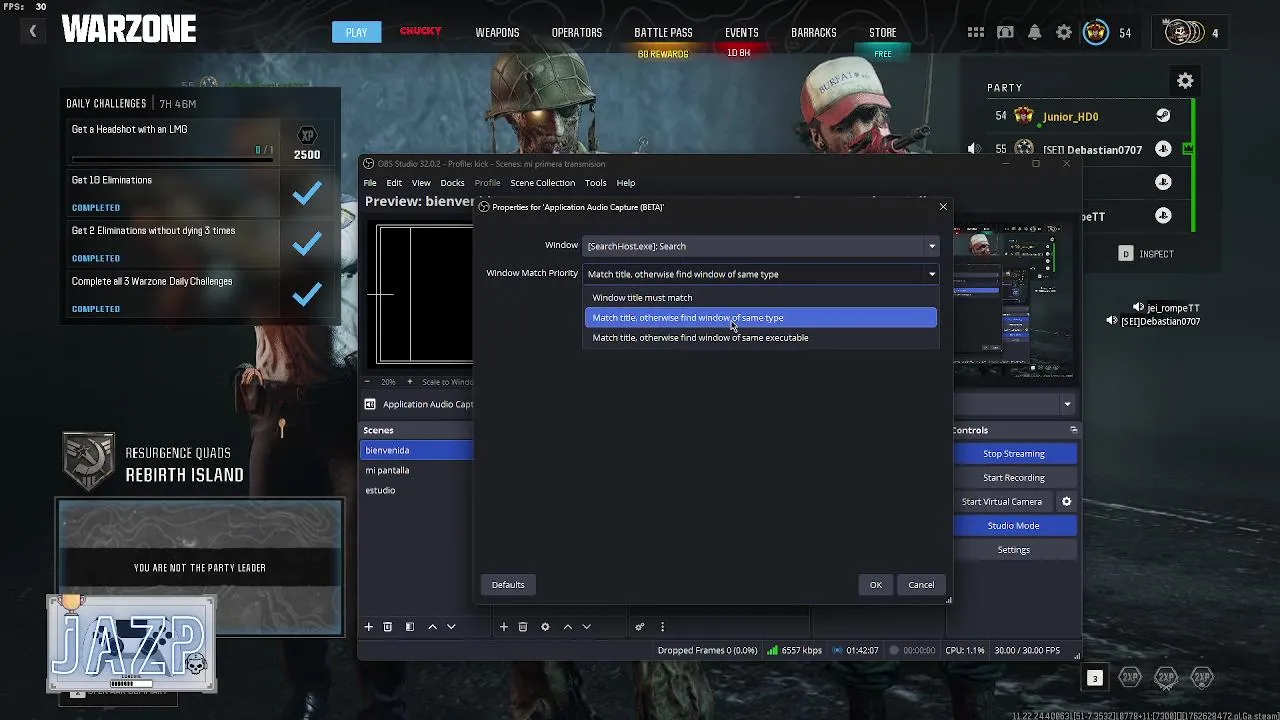Open the Warzone BARRACKS tab

pos(813,32)
